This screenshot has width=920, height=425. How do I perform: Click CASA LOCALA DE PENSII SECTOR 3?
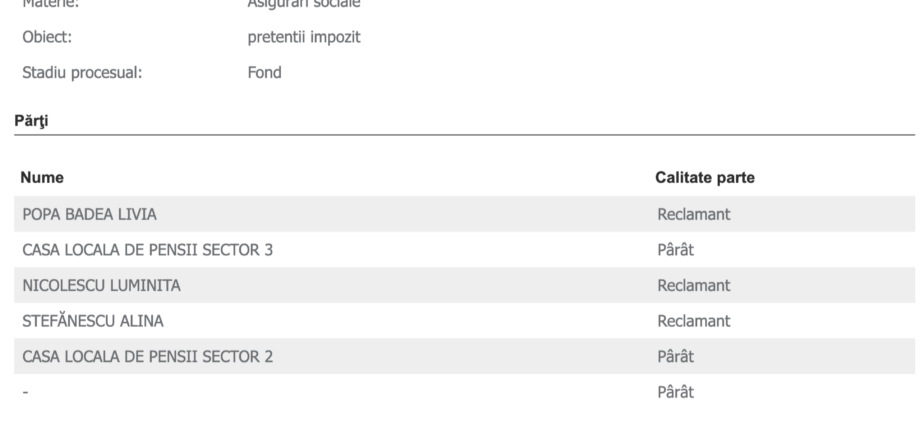coord(147,250)
